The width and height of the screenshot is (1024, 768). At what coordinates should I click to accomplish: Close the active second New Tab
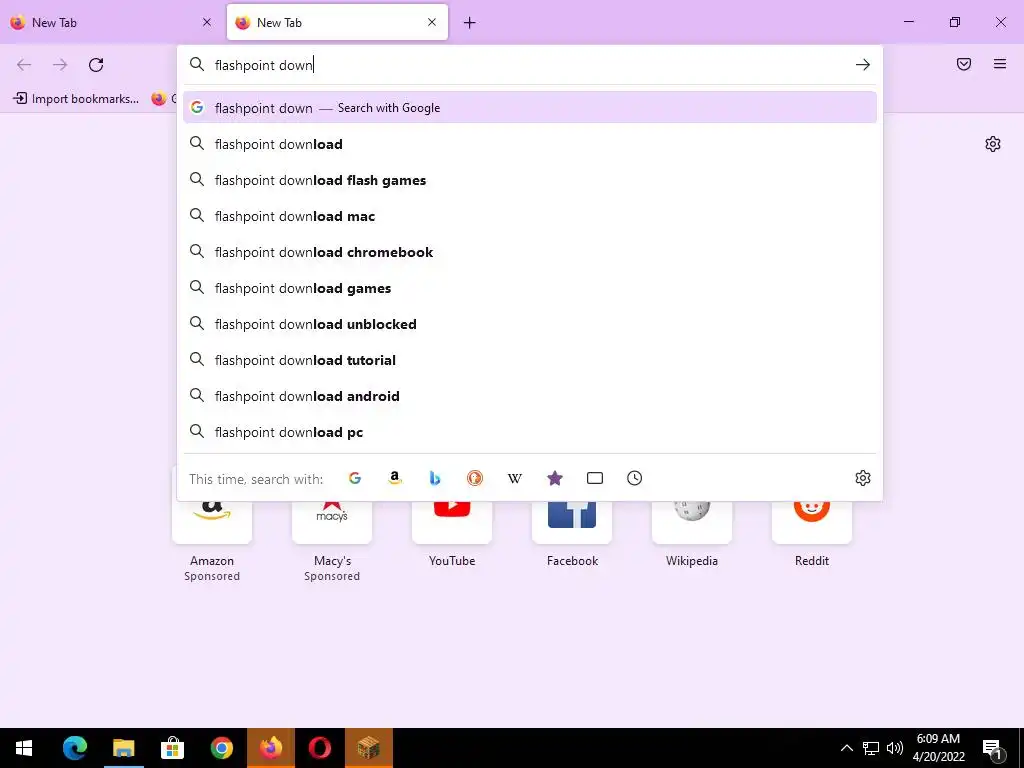coord(432,22)
